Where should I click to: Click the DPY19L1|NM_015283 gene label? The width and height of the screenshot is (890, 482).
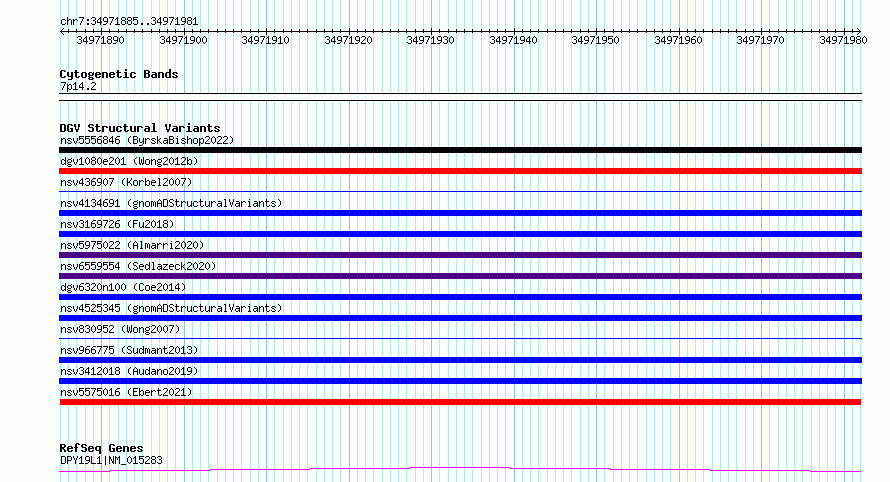click(111, 460)
